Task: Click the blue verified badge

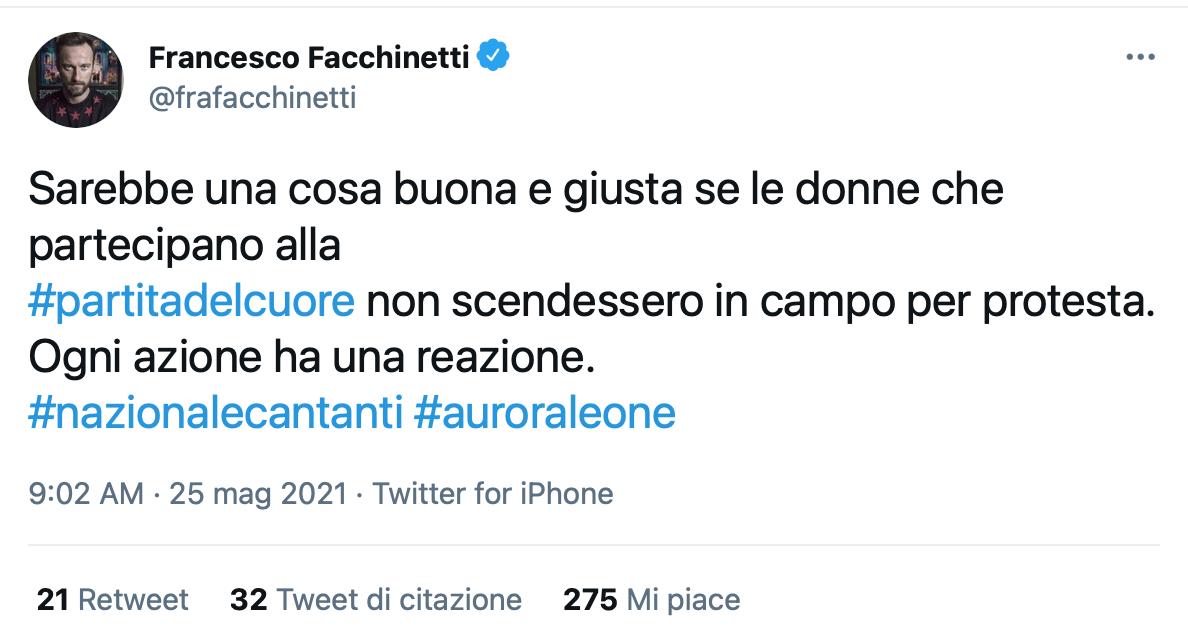Action: [x=493, y=57]
